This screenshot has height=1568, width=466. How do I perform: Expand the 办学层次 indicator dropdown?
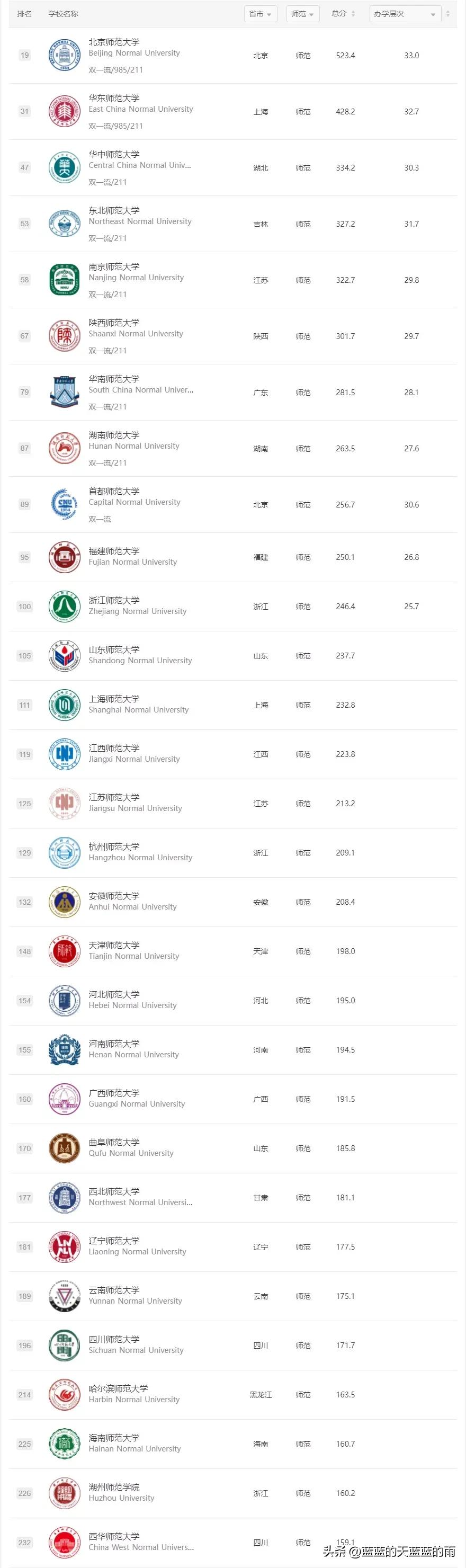click(405, 14)
